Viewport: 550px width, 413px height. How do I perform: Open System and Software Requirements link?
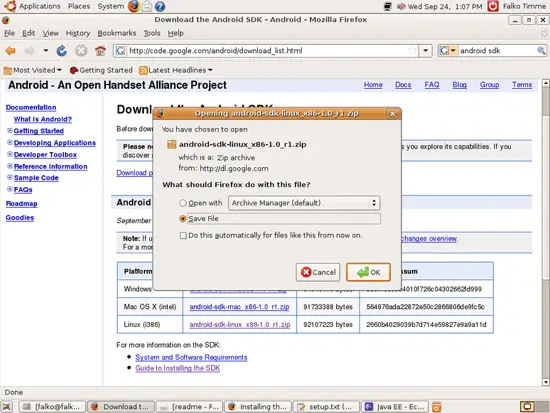pyautogui.click(x=191, y=358)
